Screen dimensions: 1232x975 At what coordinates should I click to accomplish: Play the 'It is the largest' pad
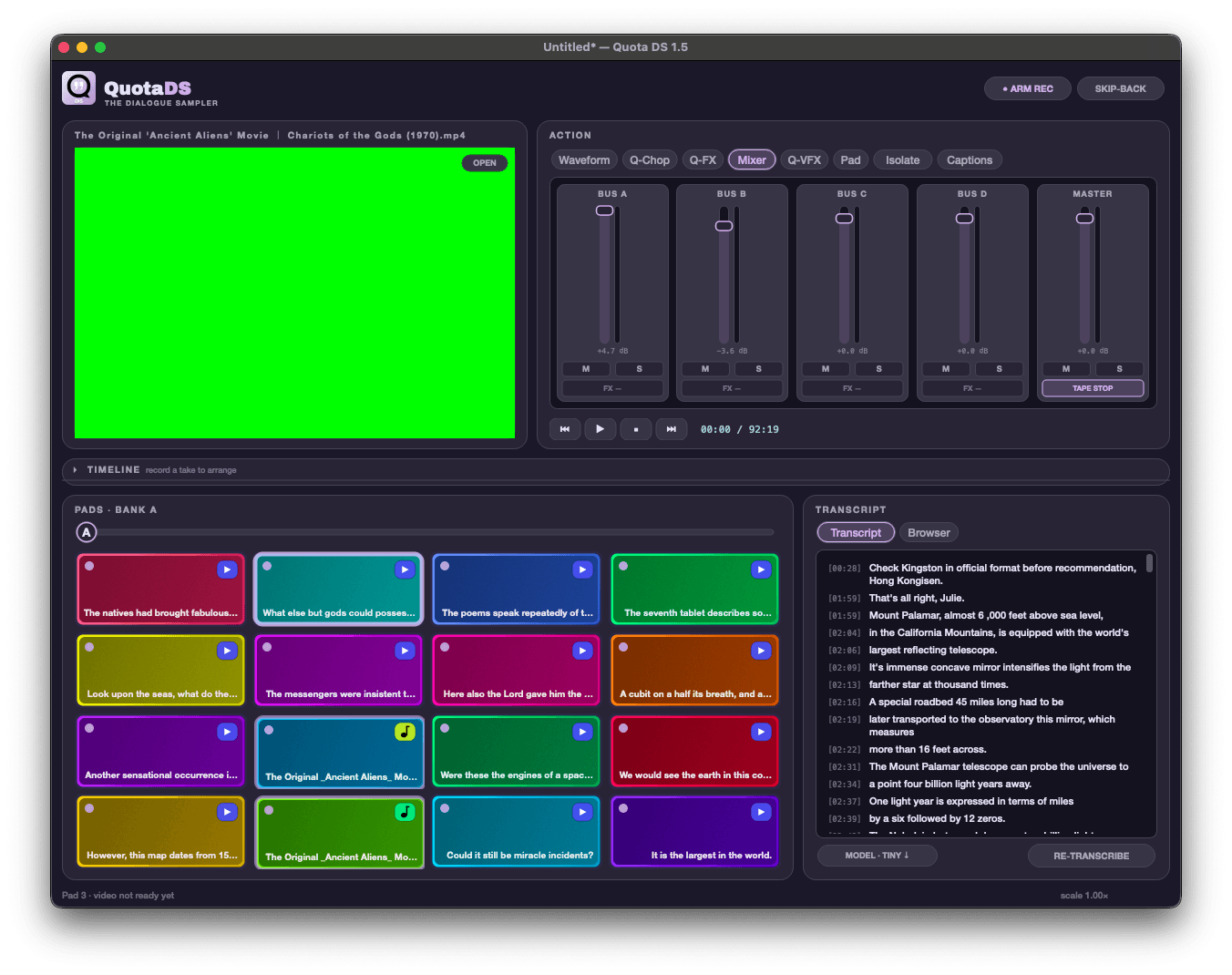[761, 812]
